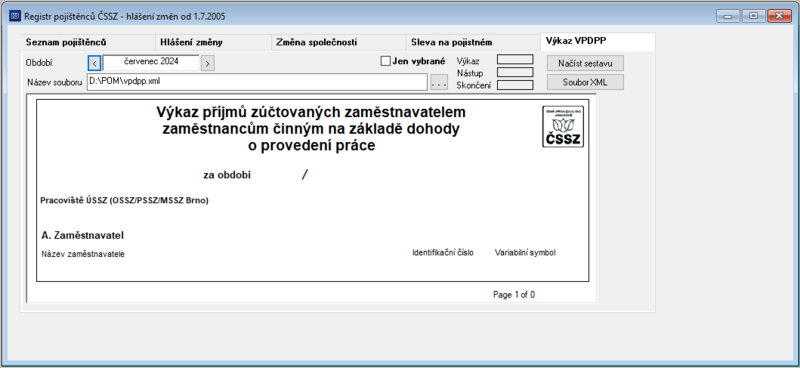Click the A. Zaměstnavatel heading

83,235
